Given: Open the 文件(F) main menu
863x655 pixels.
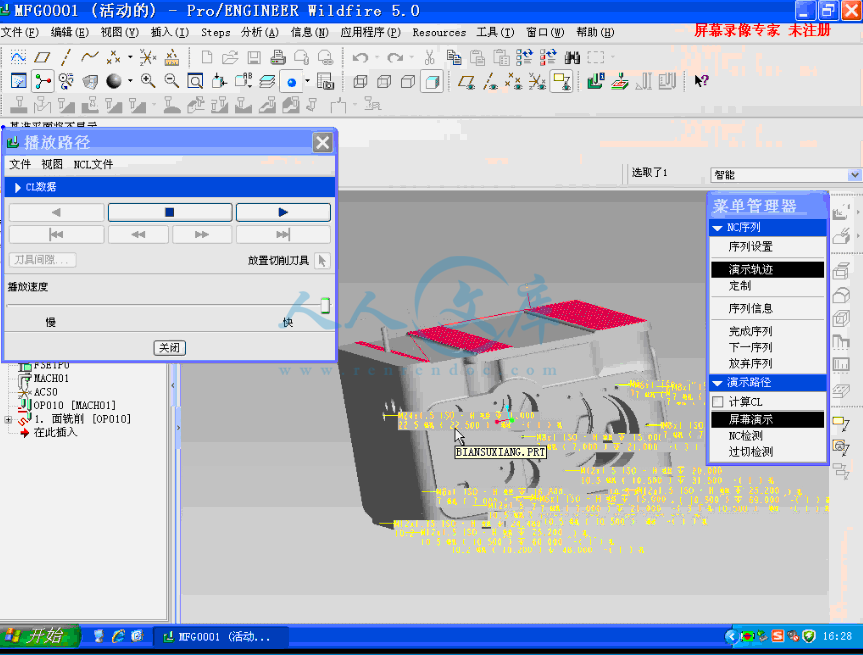Looking at the screenshot, I should point(20,32).
